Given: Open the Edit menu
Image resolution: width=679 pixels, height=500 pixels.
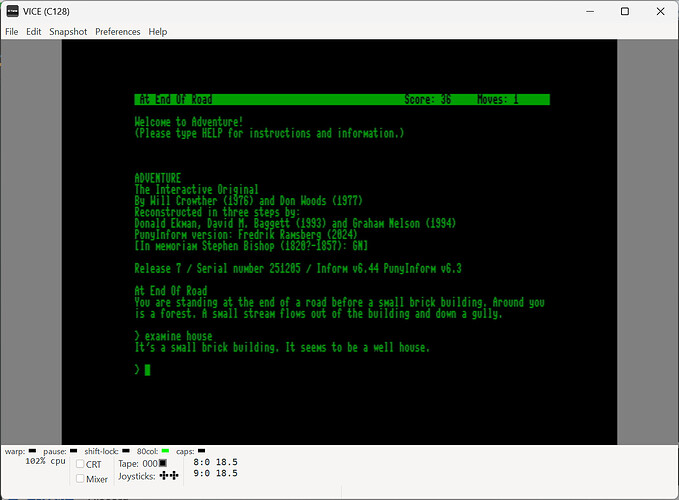Looking at the screenshot, I should click(34, 32).
